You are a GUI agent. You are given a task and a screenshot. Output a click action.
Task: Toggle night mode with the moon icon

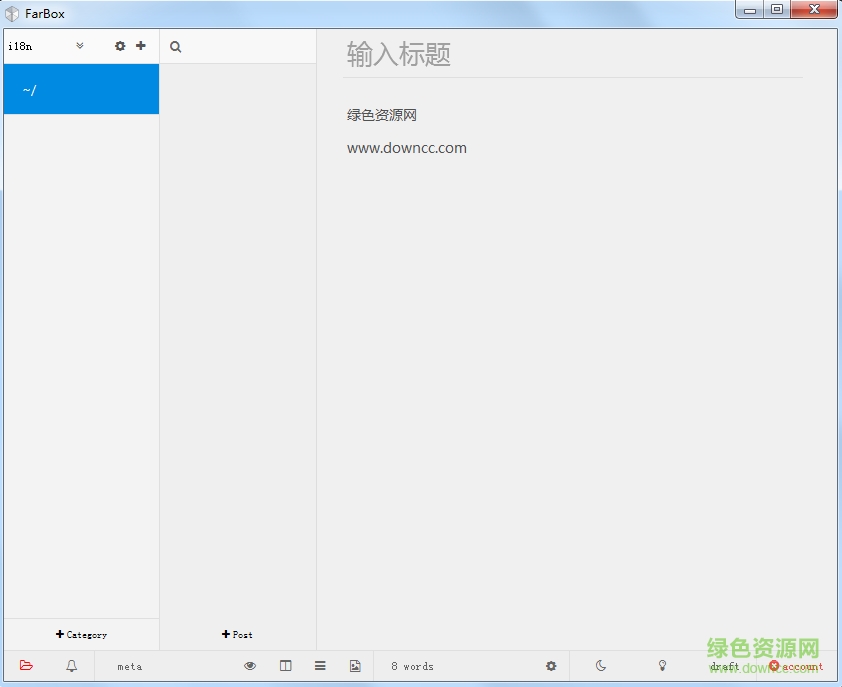coord(601,666)
